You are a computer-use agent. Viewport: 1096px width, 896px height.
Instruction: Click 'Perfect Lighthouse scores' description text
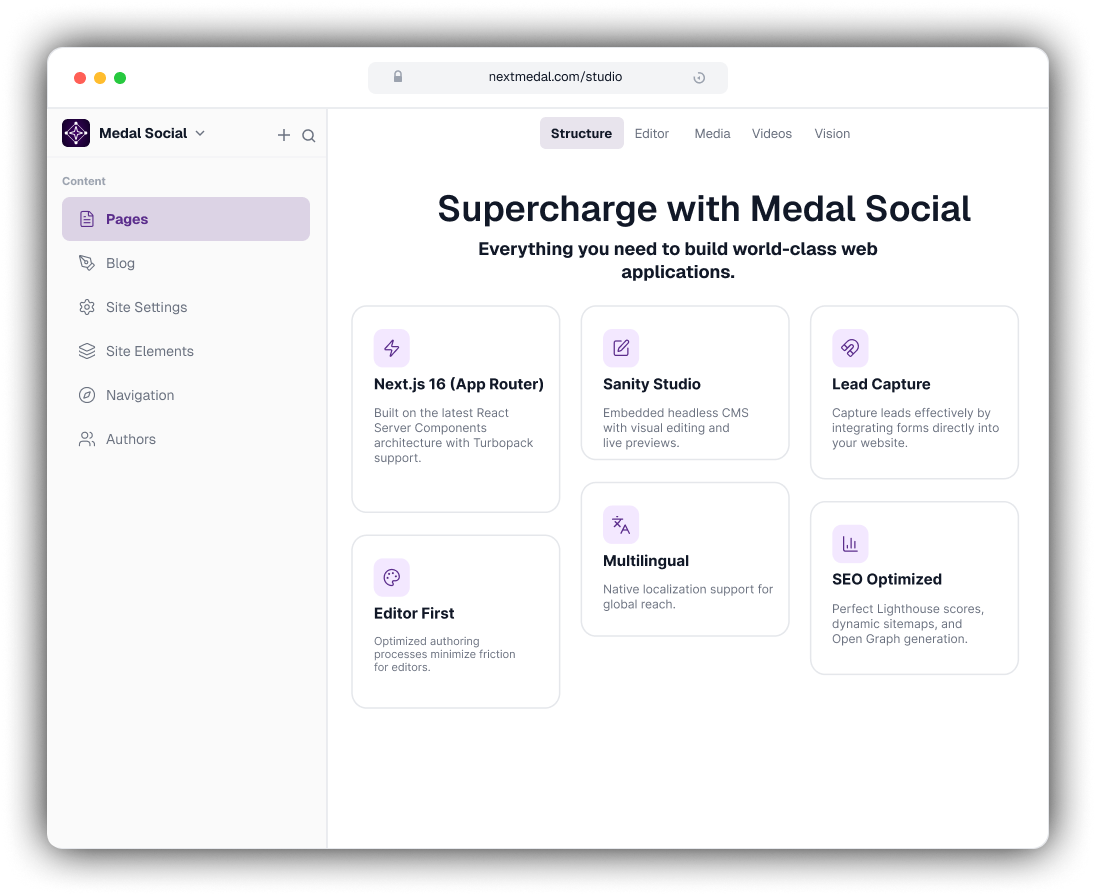[x=907, y=623]
